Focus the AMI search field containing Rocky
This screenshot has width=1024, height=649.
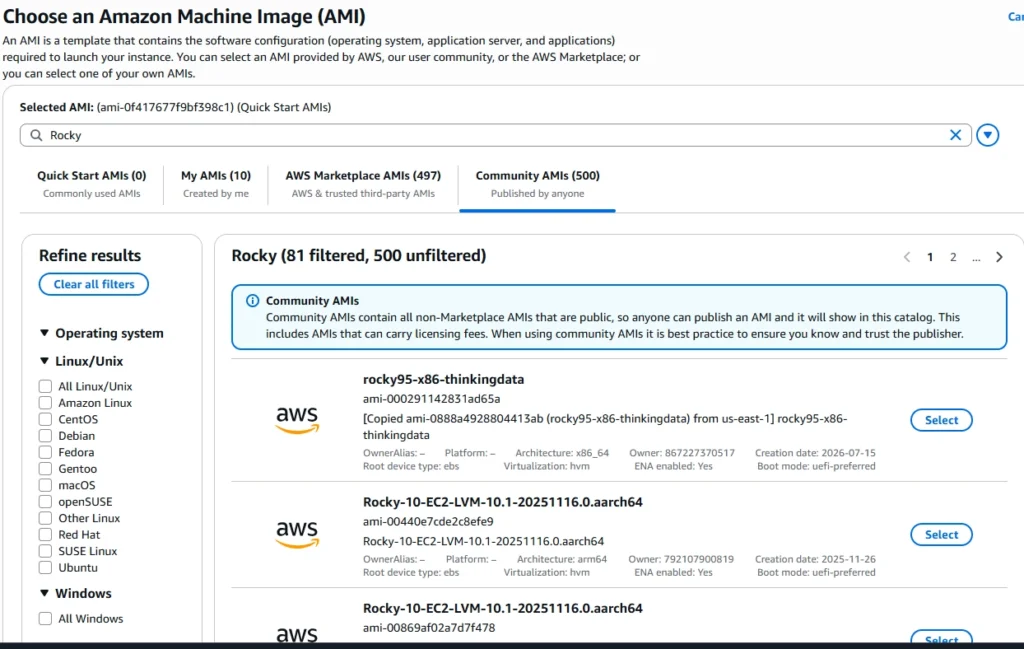click(496, 135)
